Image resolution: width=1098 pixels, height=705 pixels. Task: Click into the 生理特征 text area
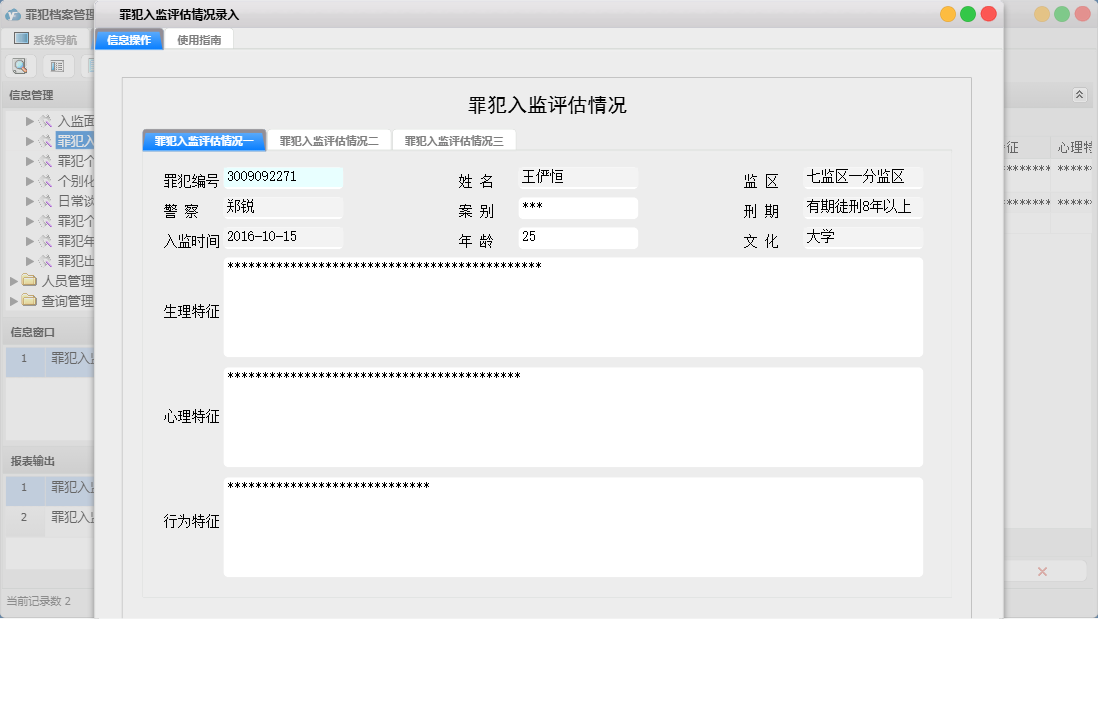coord(572,308)
